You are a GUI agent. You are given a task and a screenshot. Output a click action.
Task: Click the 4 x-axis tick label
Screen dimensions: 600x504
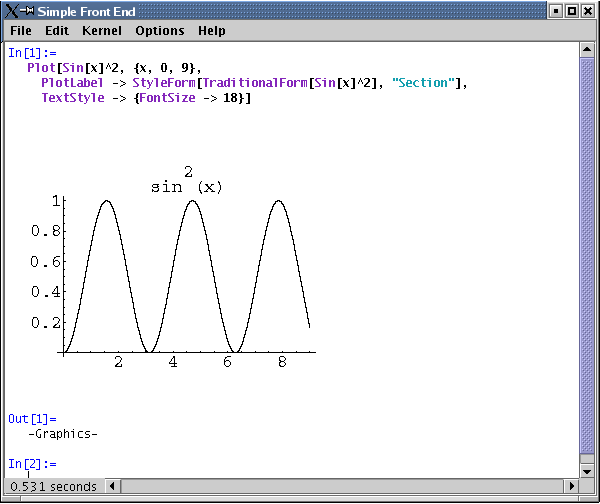click(173, 362)
